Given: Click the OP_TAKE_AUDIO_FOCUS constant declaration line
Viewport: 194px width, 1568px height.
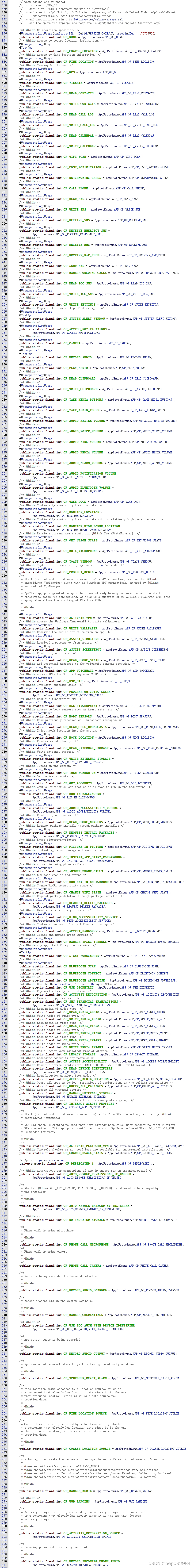Looking at the screenshot, I should tap(92, 410).
